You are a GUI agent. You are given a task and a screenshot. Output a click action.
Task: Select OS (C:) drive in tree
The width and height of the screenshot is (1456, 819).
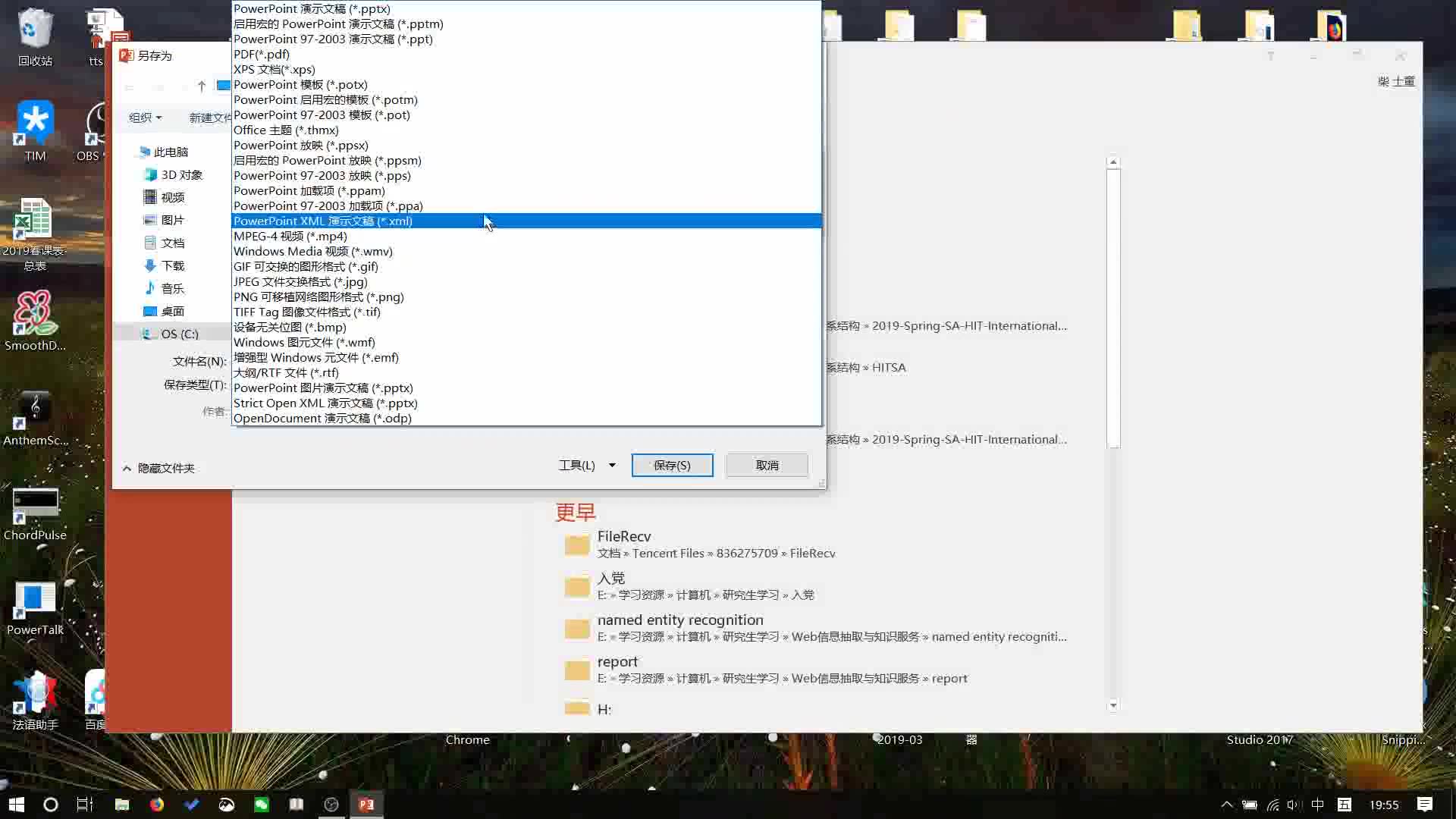coord(171,334)
